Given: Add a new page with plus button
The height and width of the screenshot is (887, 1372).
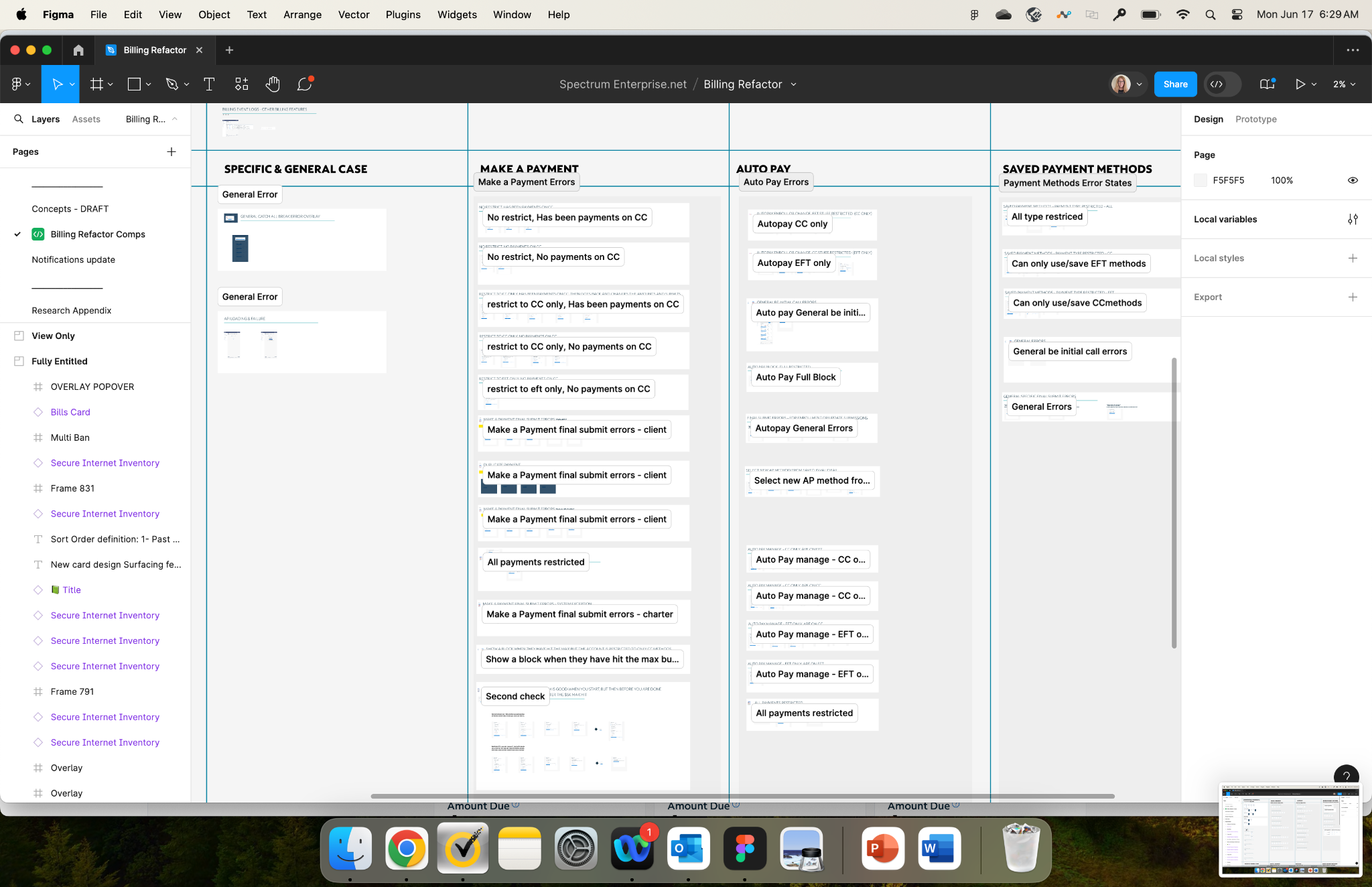Looking at the screenshot, I should 171,152.
